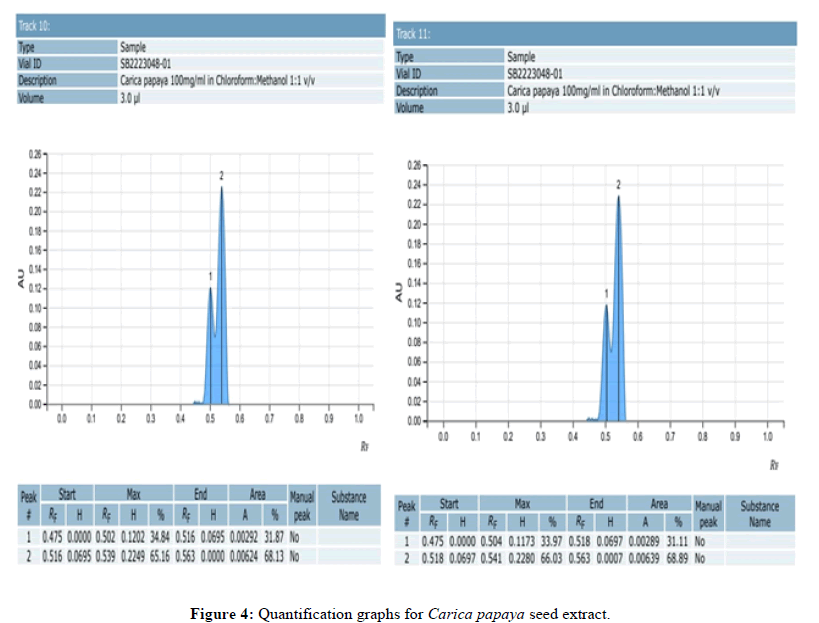Click peak 1 label in Track 10 chart
This screenshot has height=623, width=819.
point(210,276)
